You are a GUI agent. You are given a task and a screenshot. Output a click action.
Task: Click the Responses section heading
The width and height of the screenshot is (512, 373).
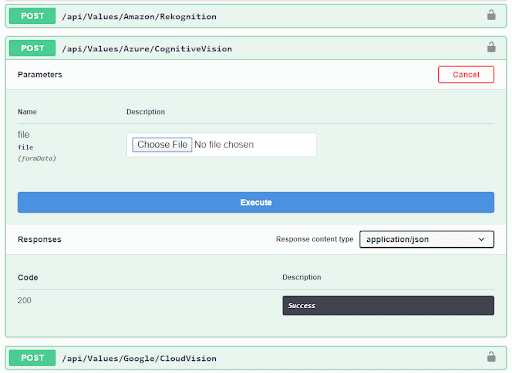[39, 239]
